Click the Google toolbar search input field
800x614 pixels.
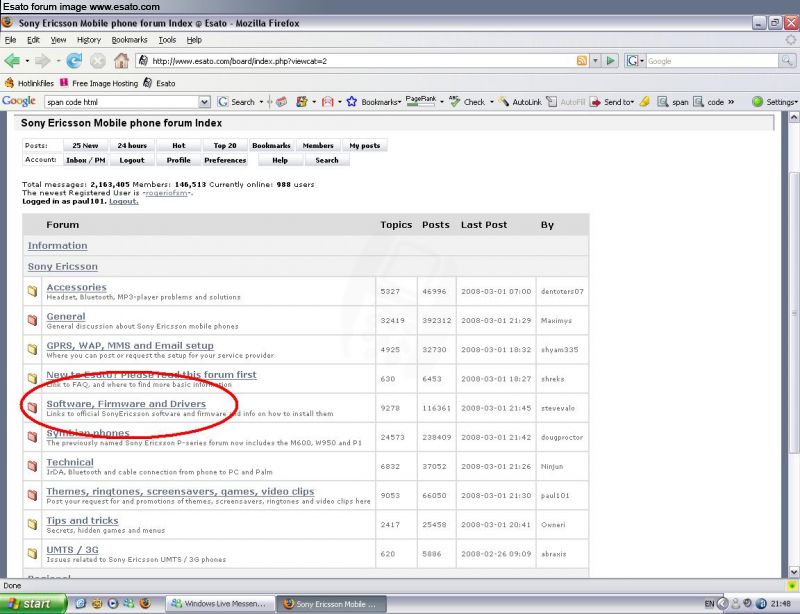122,102
